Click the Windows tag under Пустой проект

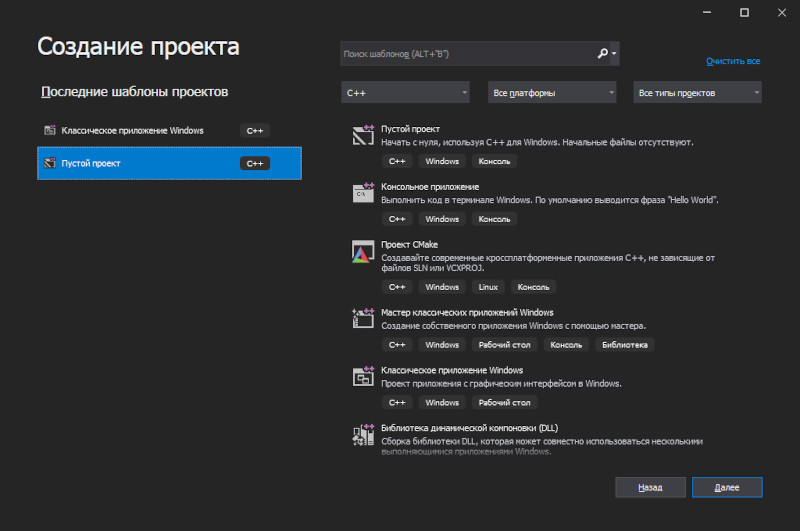pos(442,161)
